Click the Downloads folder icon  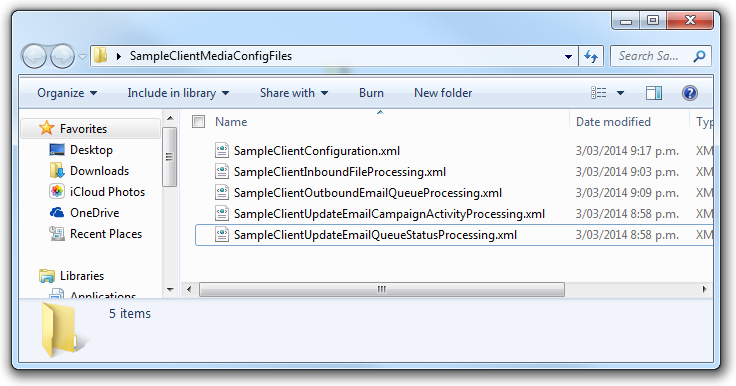[x=57, y=170]
